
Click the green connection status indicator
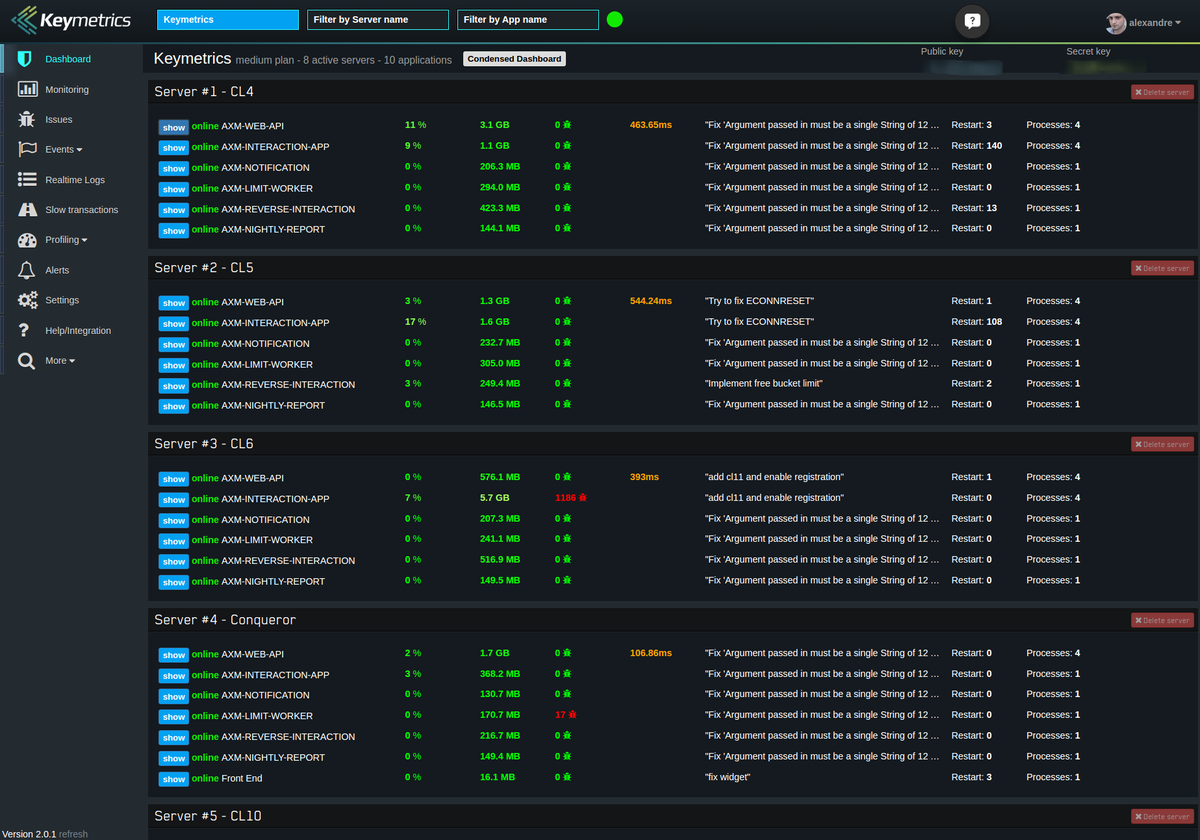[615, 19]
